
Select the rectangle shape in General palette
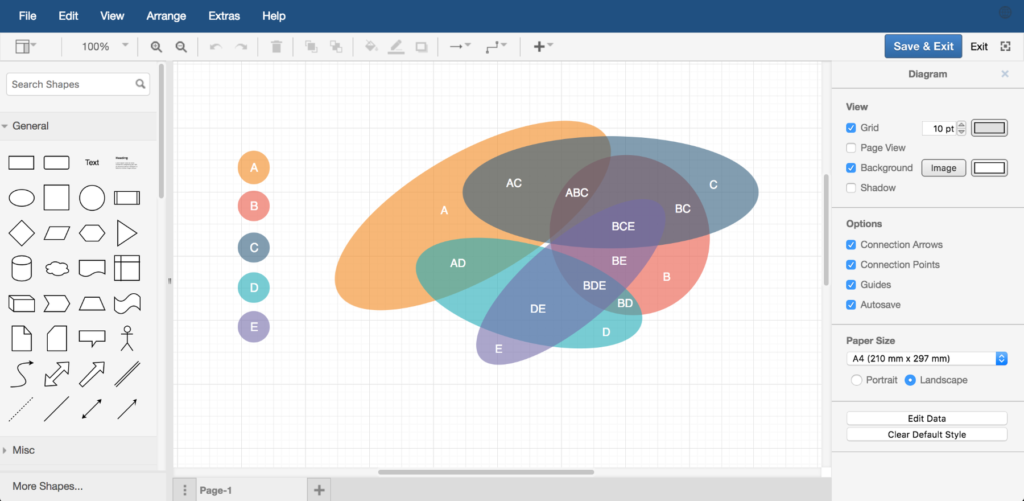point(22,163)
